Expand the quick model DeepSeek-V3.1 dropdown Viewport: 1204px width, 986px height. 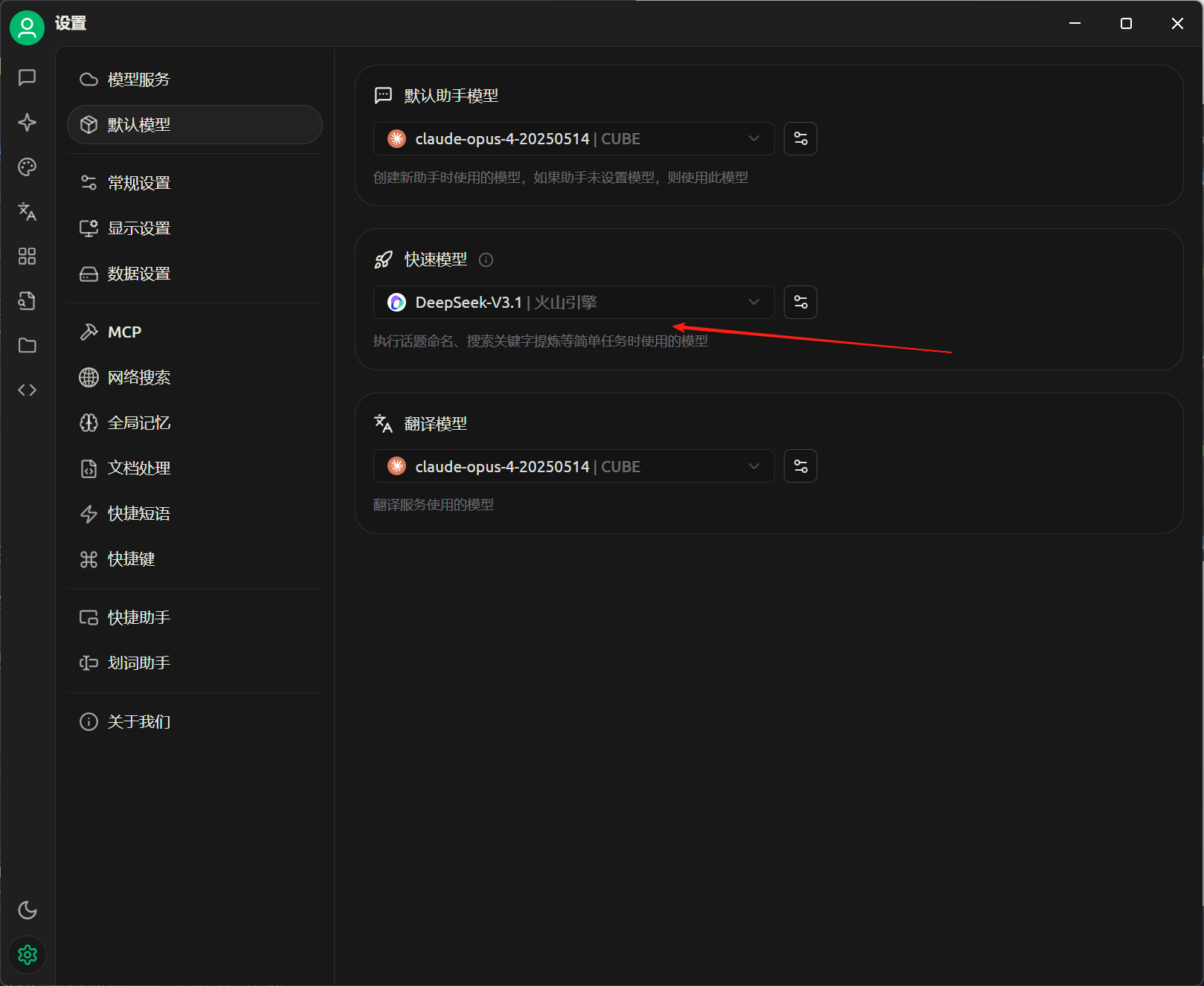[573, 302]
